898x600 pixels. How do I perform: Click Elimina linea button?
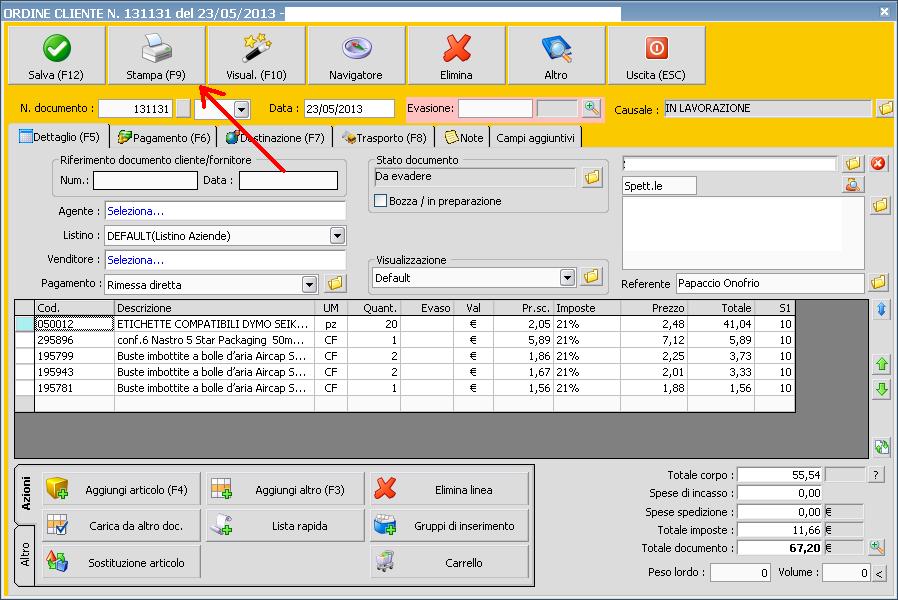pos(449,490)
